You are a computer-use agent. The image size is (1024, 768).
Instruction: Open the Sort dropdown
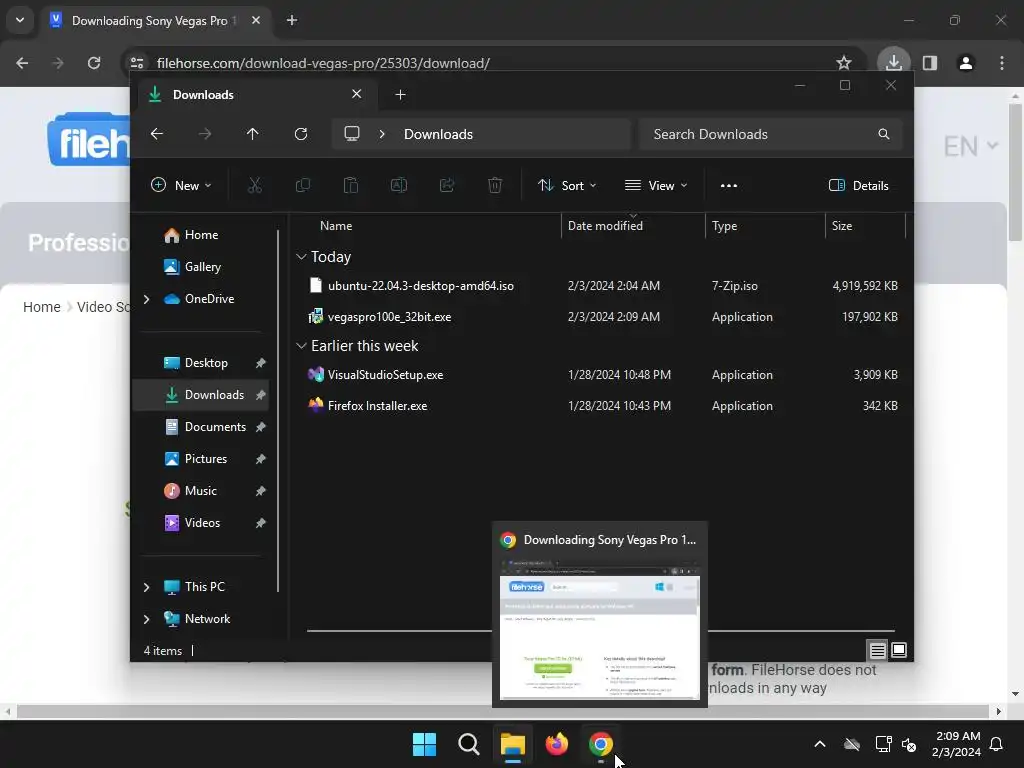pyautogui.click(x=566, y=185)
